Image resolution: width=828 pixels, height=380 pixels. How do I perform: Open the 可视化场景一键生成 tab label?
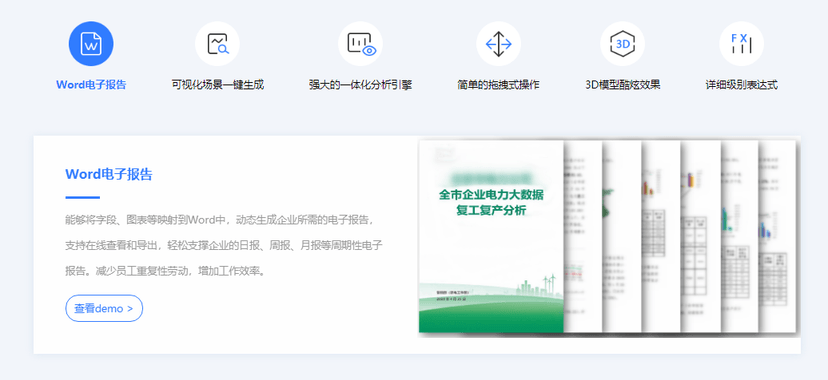coord(218,85)
